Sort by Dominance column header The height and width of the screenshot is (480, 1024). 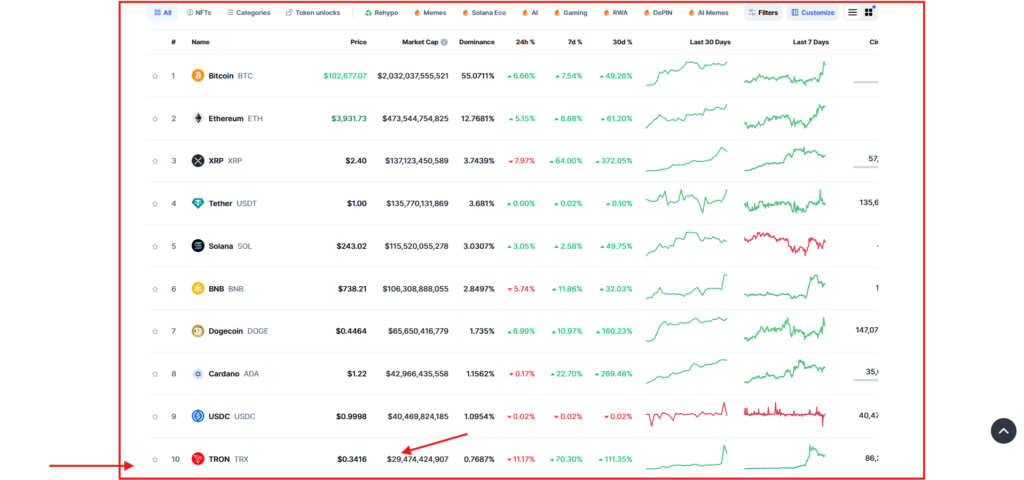point(477,42)
